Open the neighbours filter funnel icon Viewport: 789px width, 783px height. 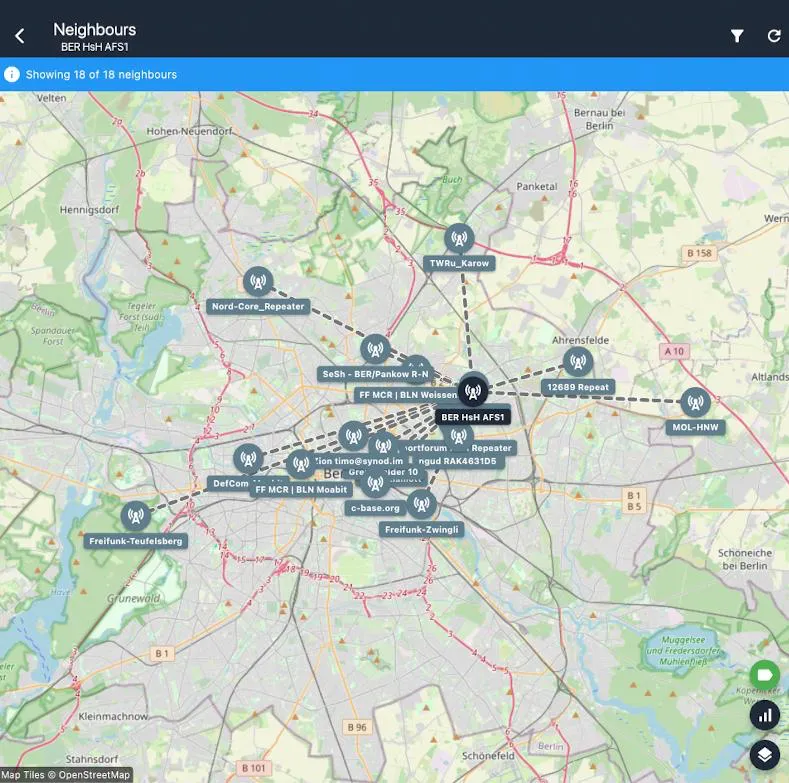click(737, 36)
